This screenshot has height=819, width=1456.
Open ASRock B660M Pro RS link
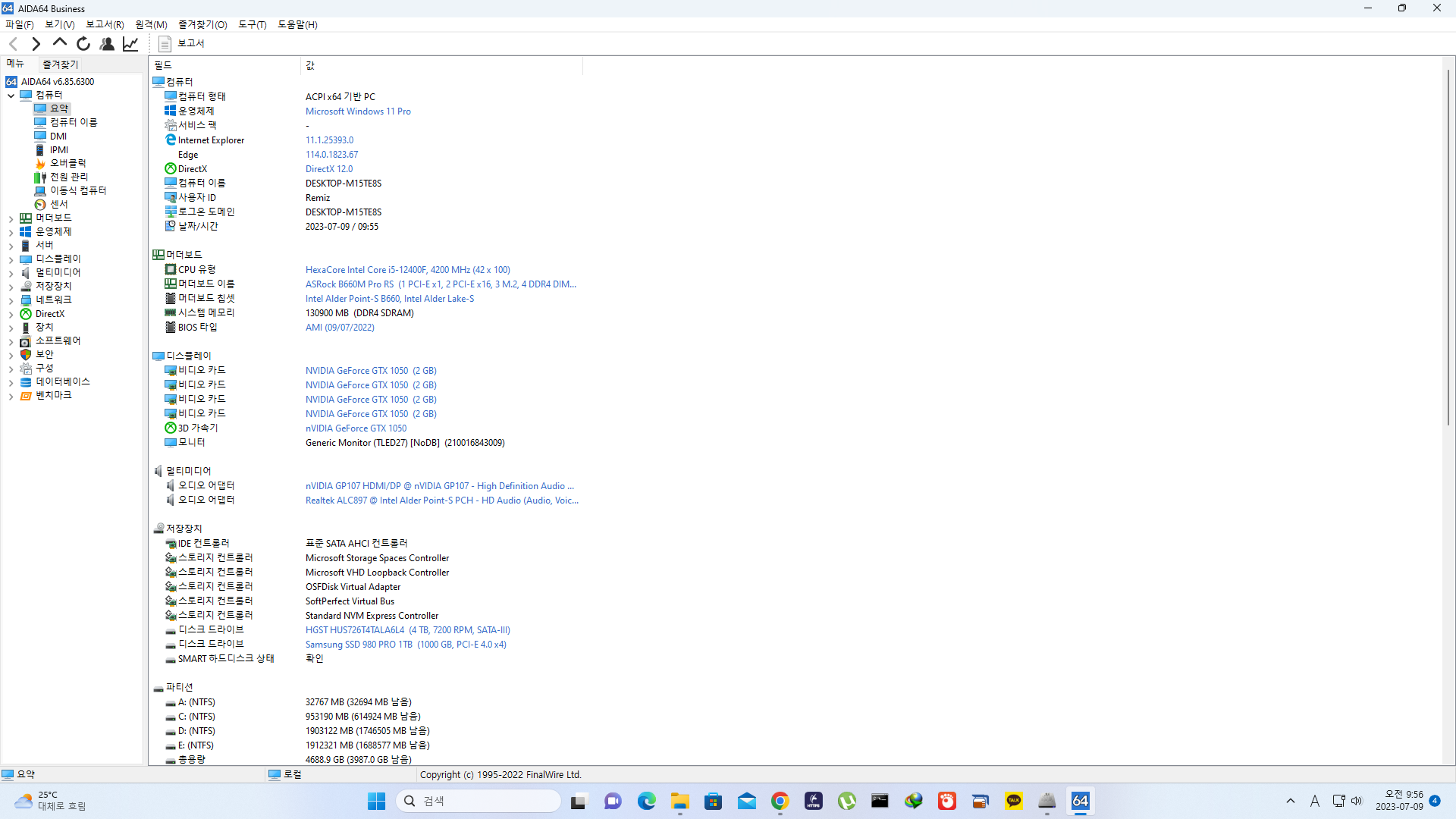(x=441, y=284)
